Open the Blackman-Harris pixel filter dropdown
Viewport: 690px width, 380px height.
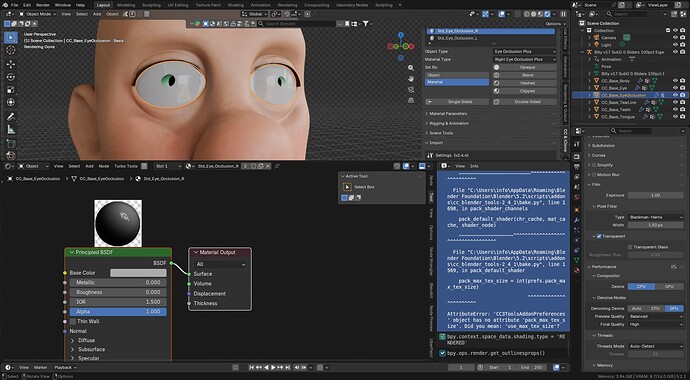click(655, 217)
